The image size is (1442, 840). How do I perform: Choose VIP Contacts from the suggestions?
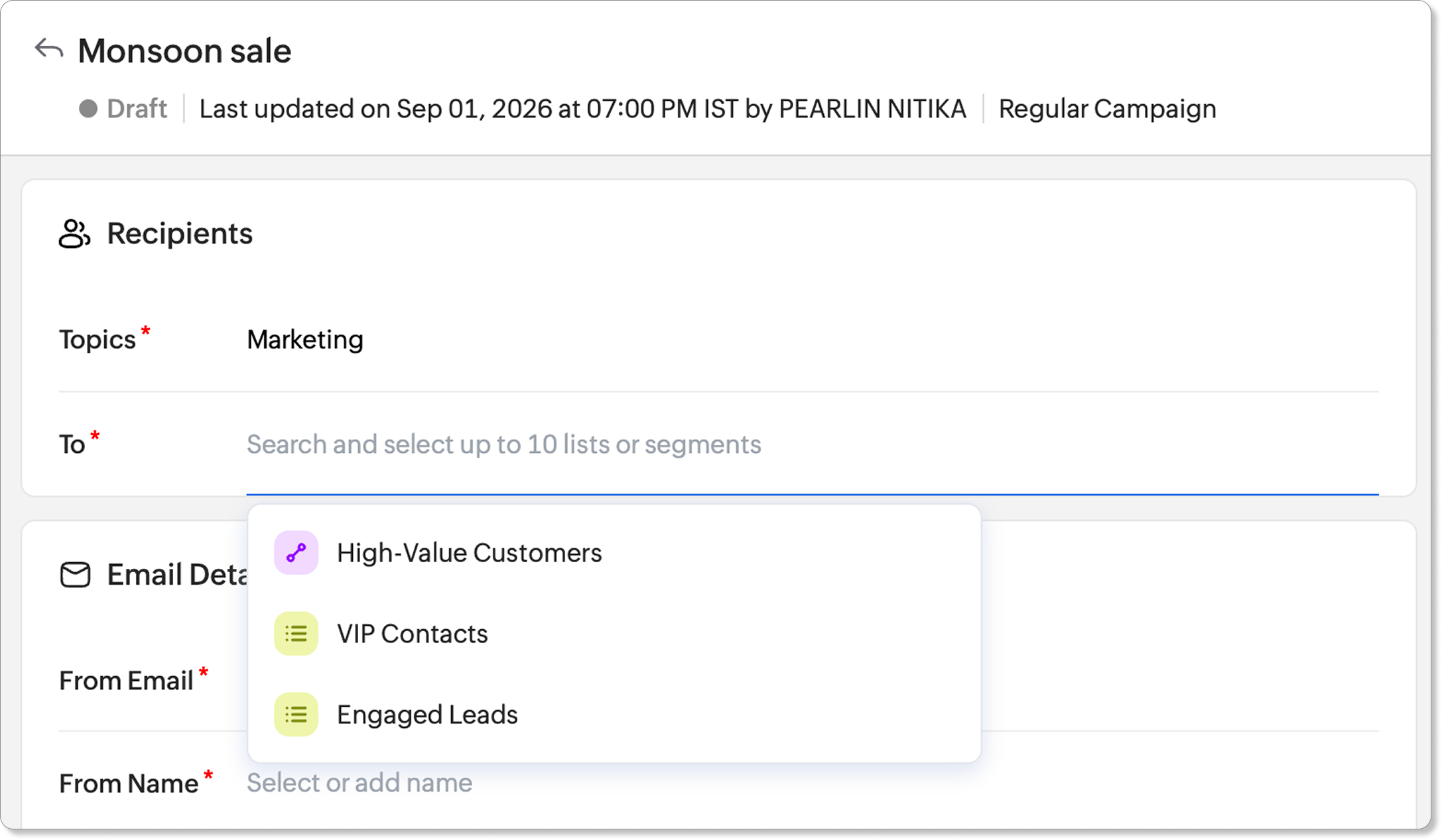point(614,634)
